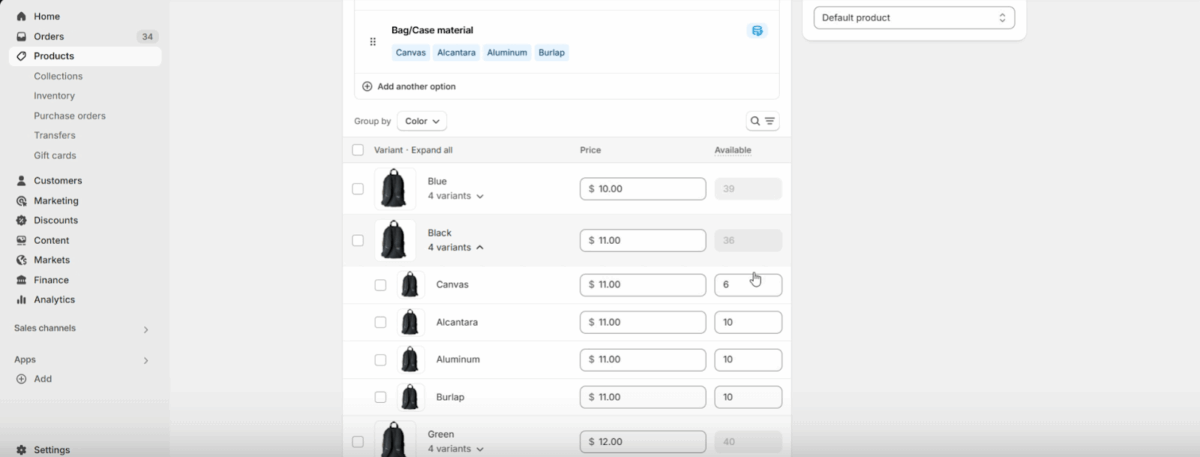Click the Discounts badge icon

point(22,220)
